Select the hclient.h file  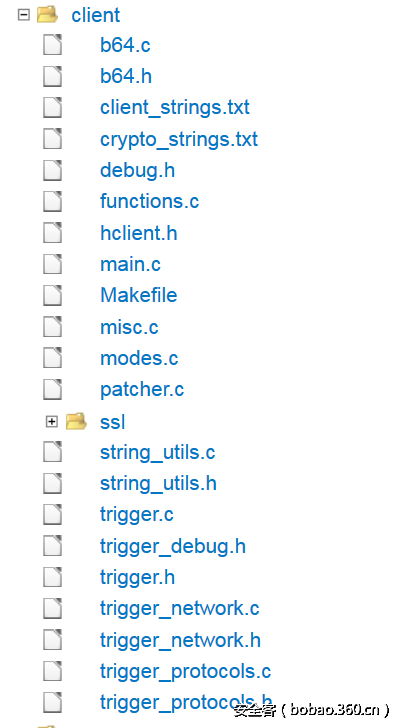139,233
